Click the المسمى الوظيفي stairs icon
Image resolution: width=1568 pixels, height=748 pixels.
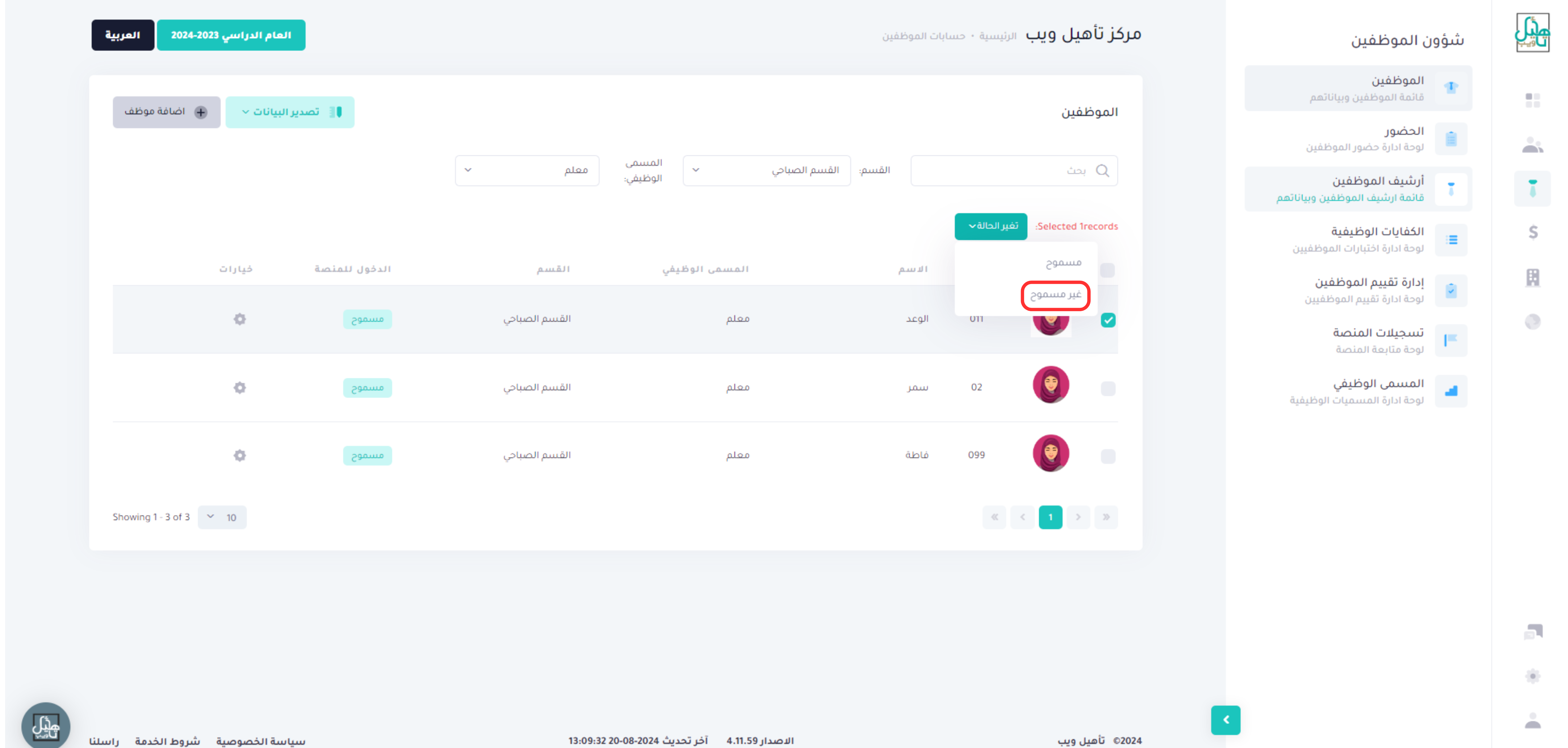point(1451,391)
